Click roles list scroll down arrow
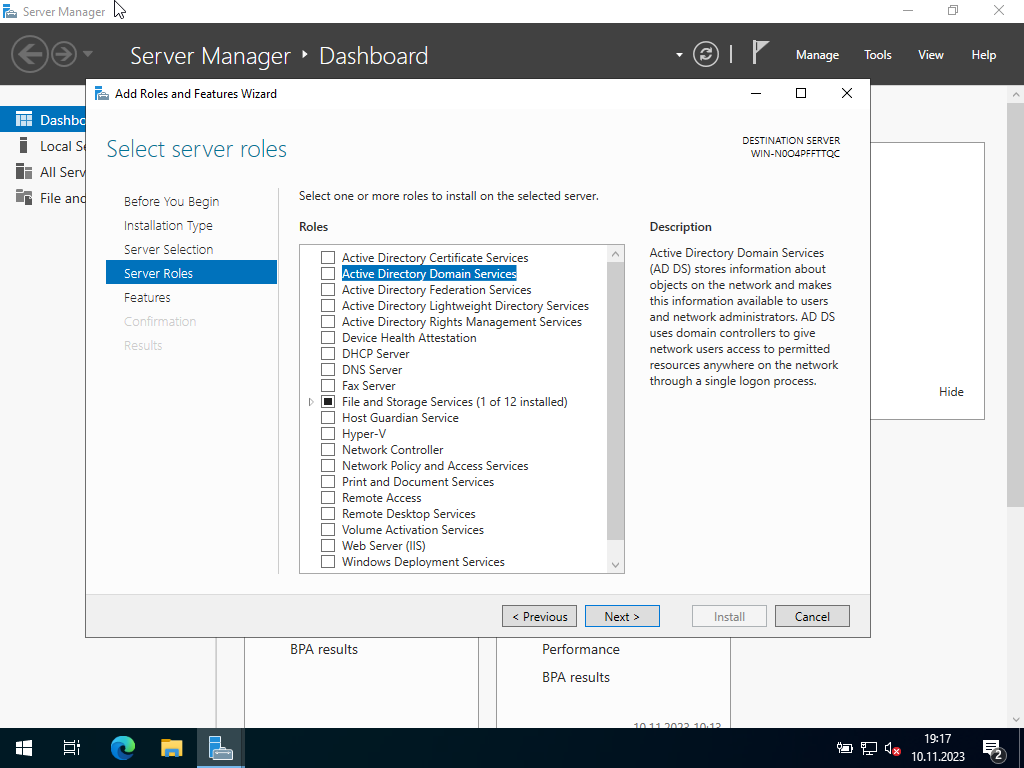This screenshot has height=768, width=1024. click(615, 565)
